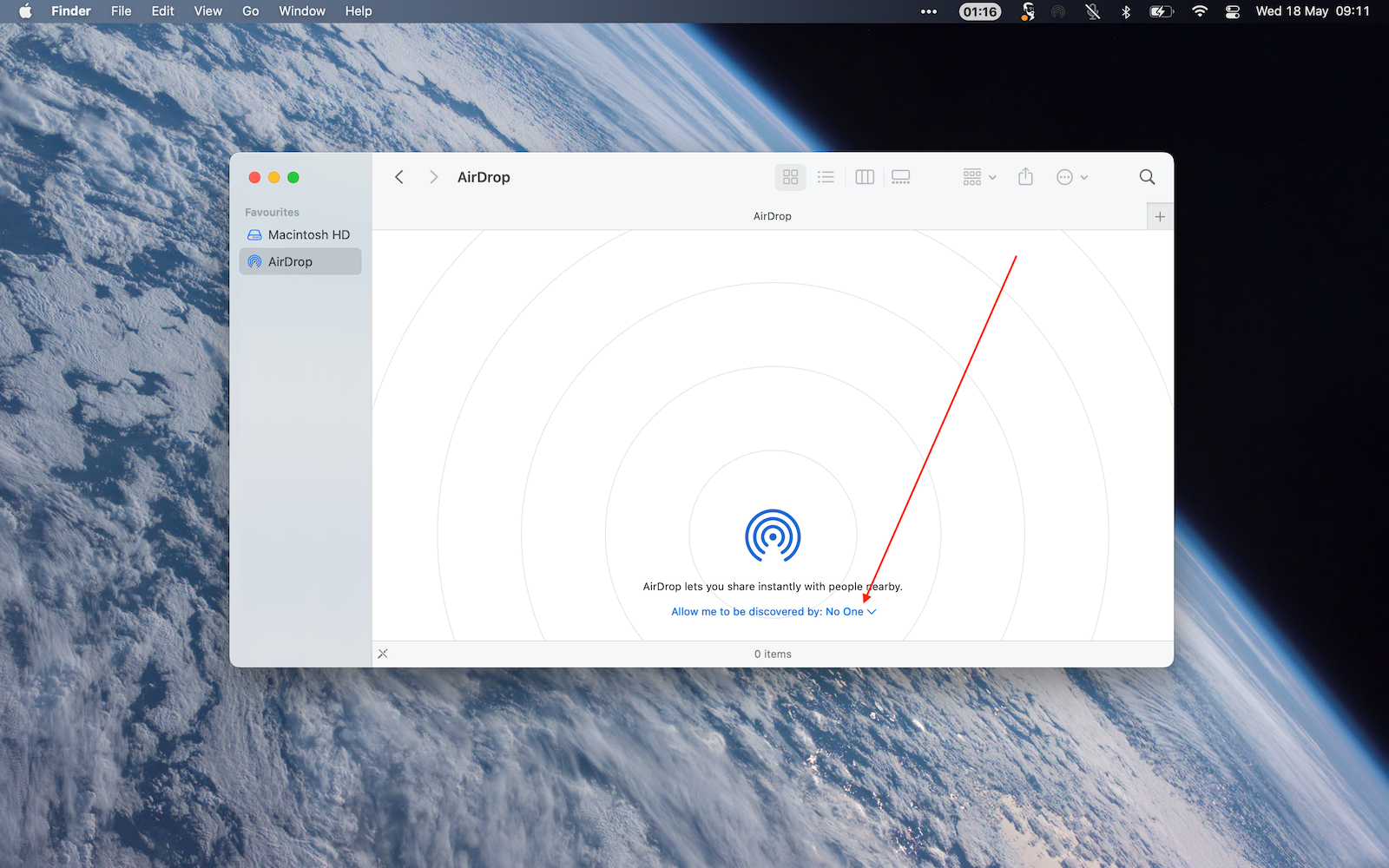This screenshot has width=1389, height=868.
Task: Click the AirDrop description text
Action: [773, 587]
